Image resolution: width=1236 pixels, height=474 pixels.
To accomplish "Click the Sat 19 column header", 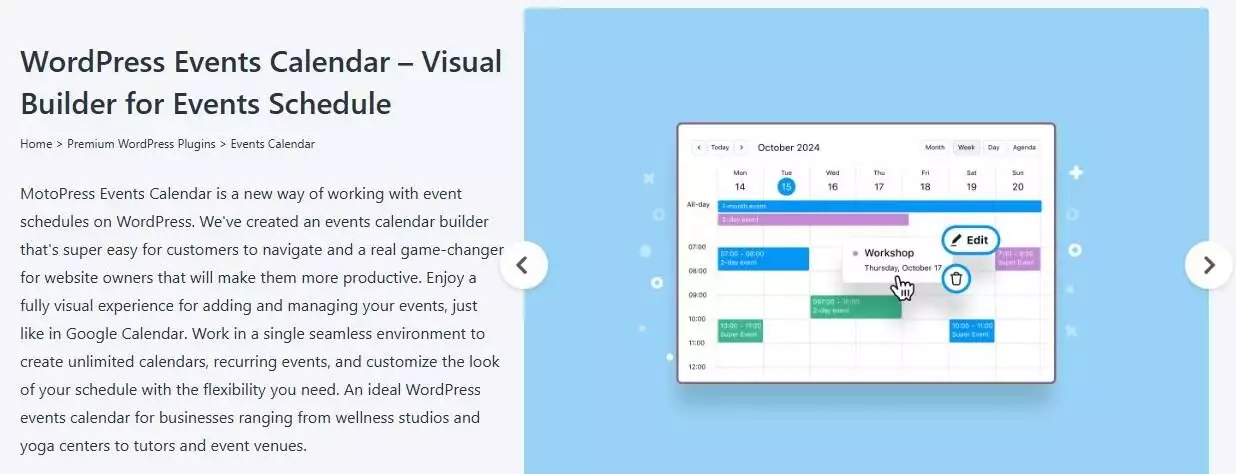I will [971, 180].
